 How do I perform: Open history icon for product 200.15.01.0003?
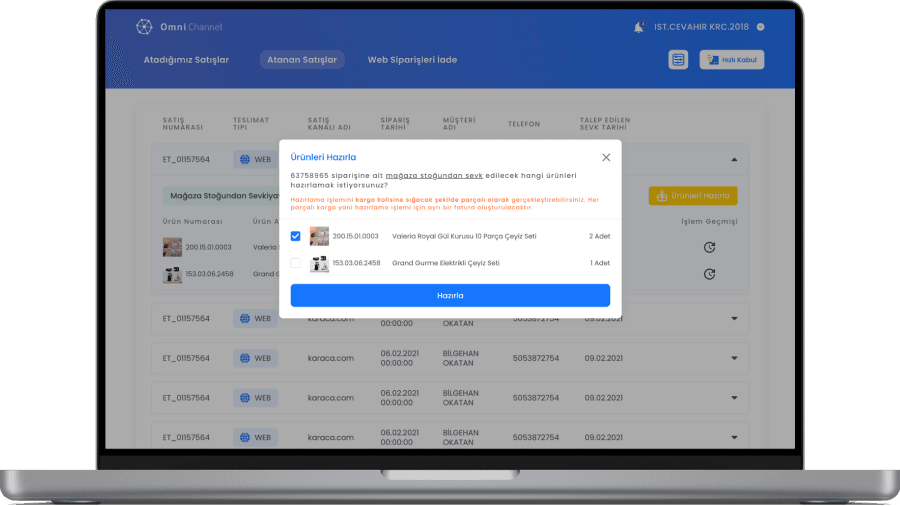pyautogui.click(x=709, y=247)
